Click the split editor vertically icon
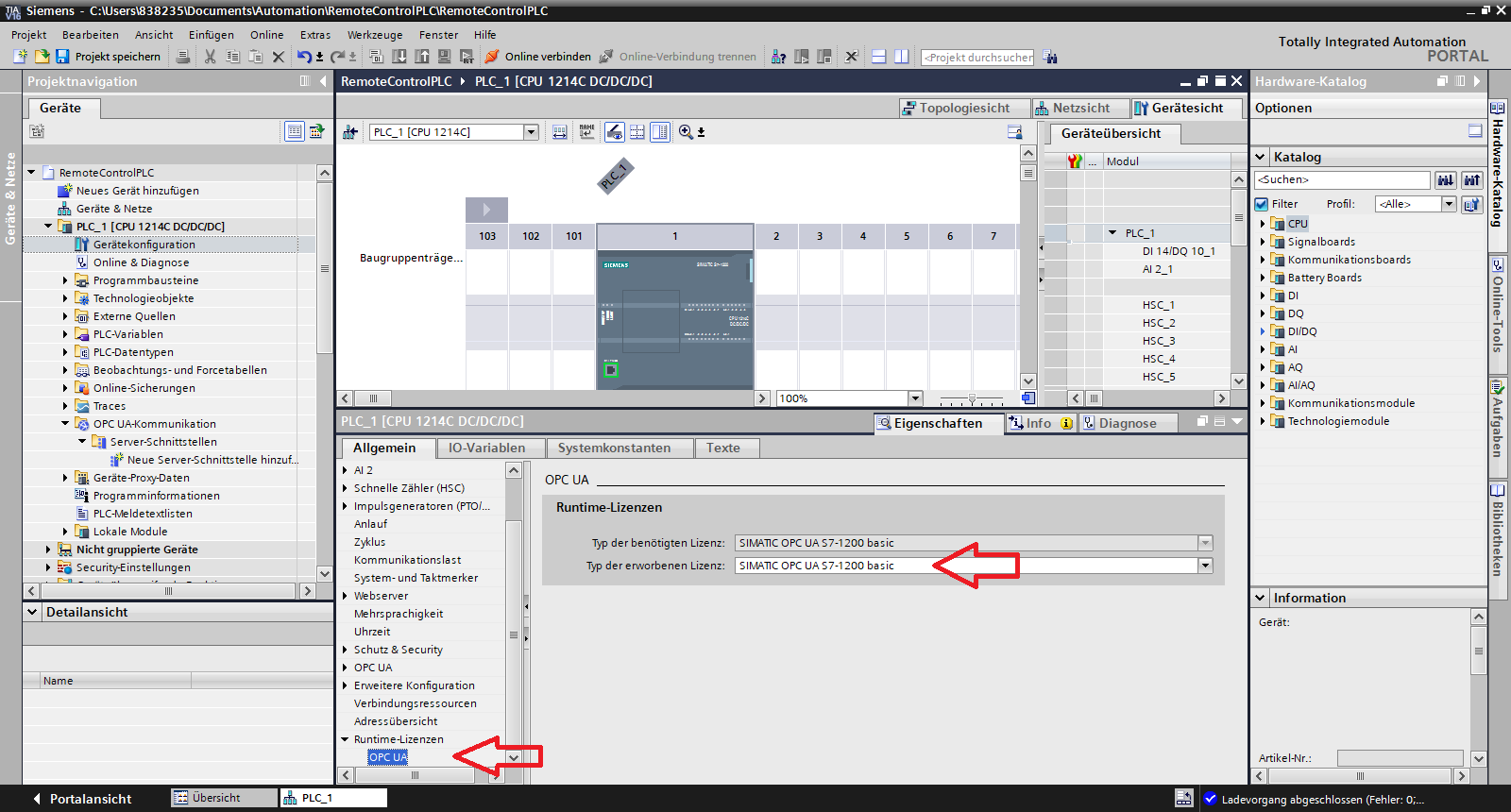This screenshot has width=1511, height=812. (901, 57)
